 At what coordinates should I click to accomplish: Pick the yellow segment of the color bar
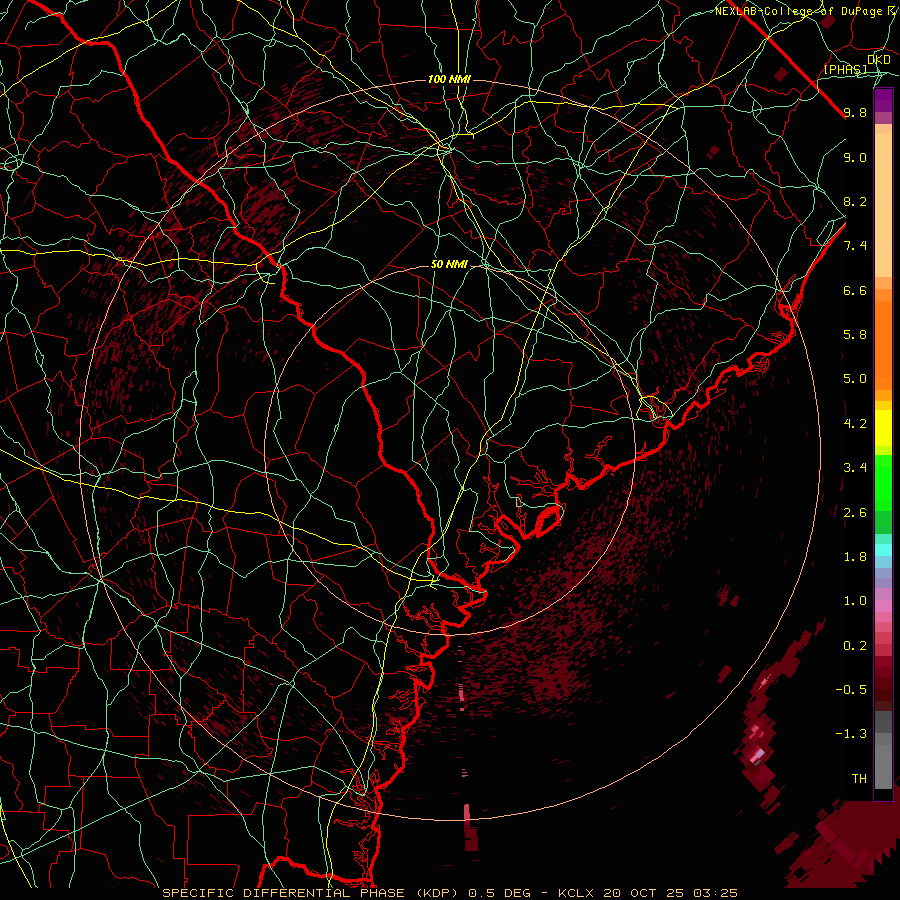pyautogui.click(x=883, y=428)
